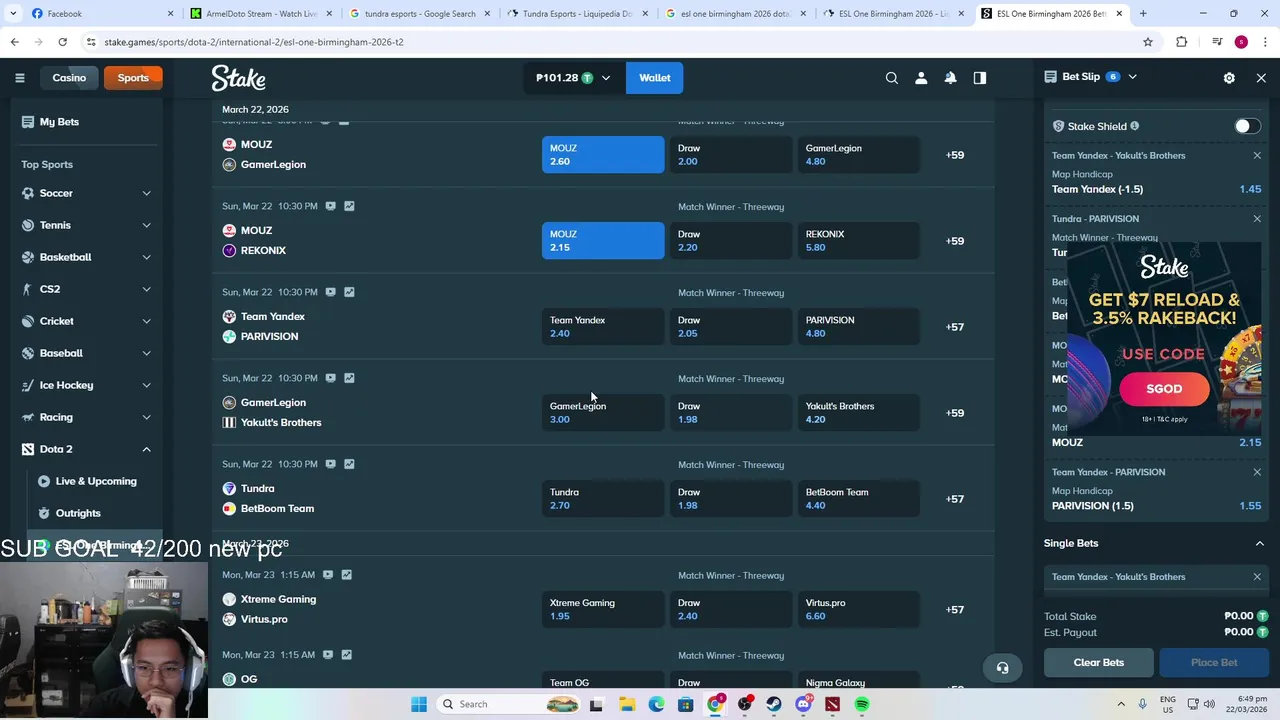The height and width of the screenshot is (720, 1280).
Task: Open the balance currency dropdown
Action: tap(573, 77)
